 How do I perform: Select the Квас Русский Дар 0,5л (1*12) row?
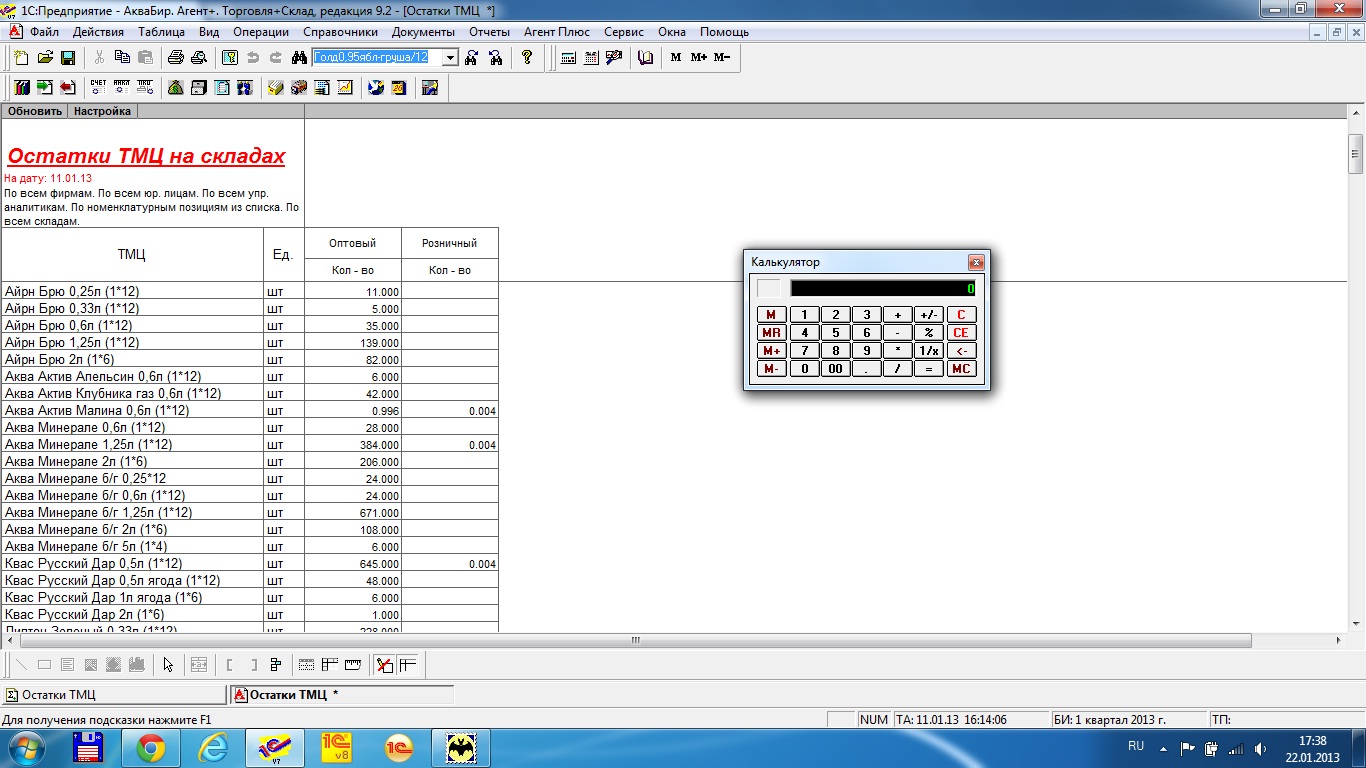250,564
